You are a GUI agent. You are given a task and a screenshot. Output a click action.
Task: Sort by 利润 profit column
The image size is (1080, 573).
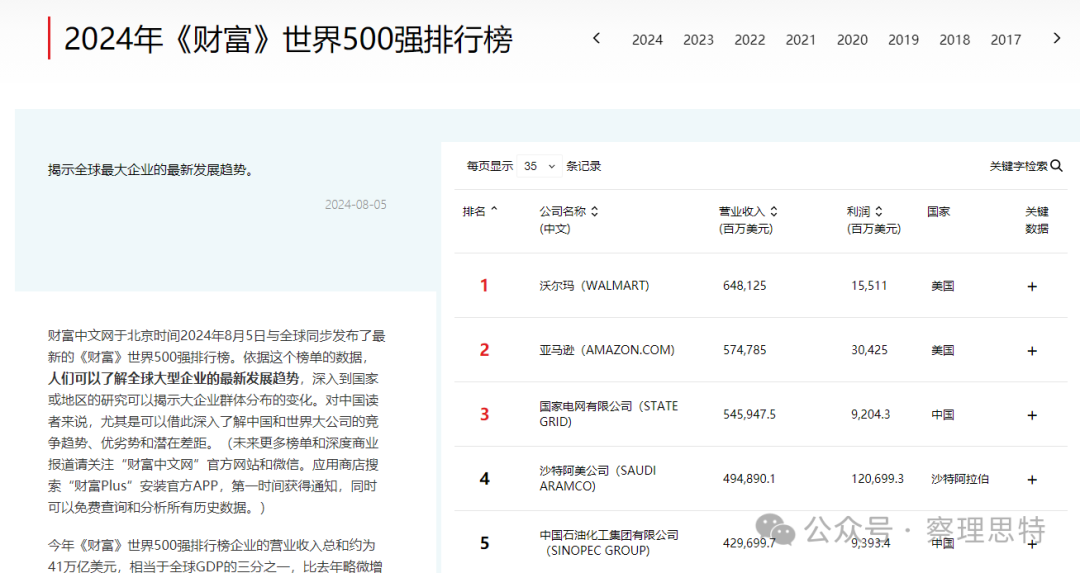pos(878,212)
